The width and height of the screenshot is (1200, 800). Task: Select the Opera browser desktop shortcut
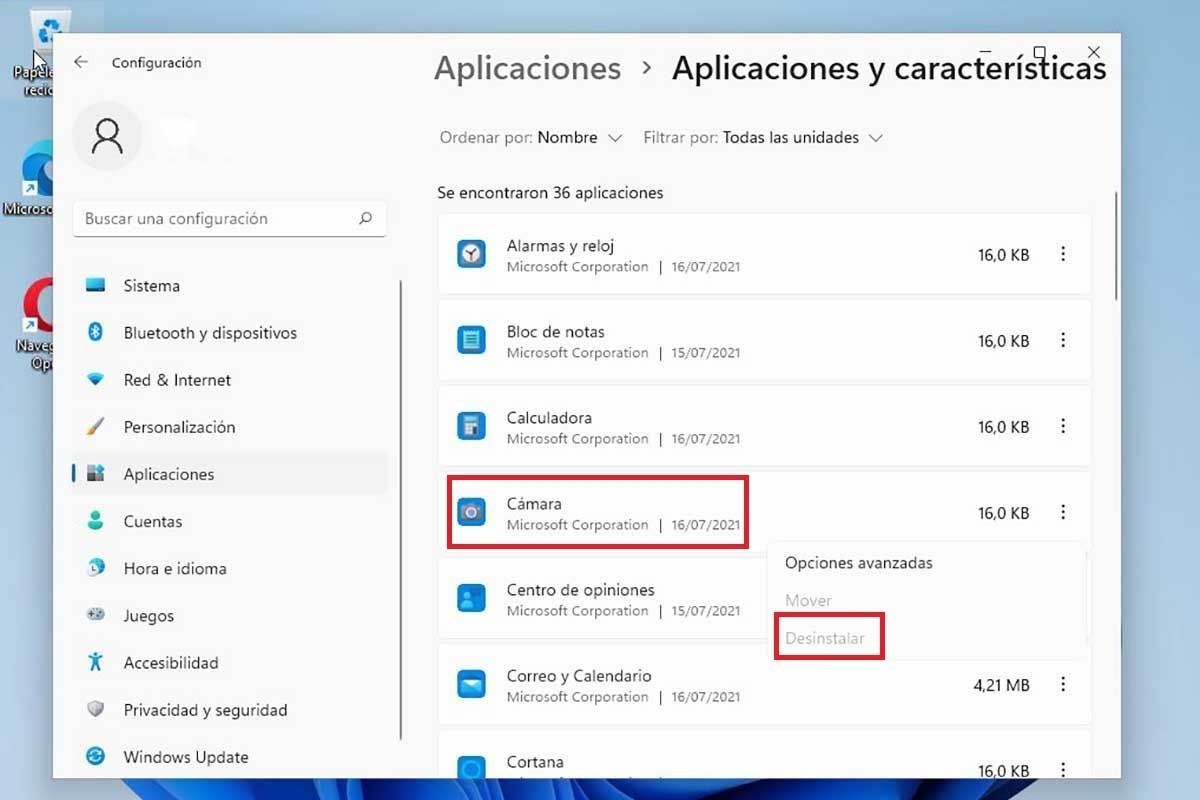(x=35, y=325)
